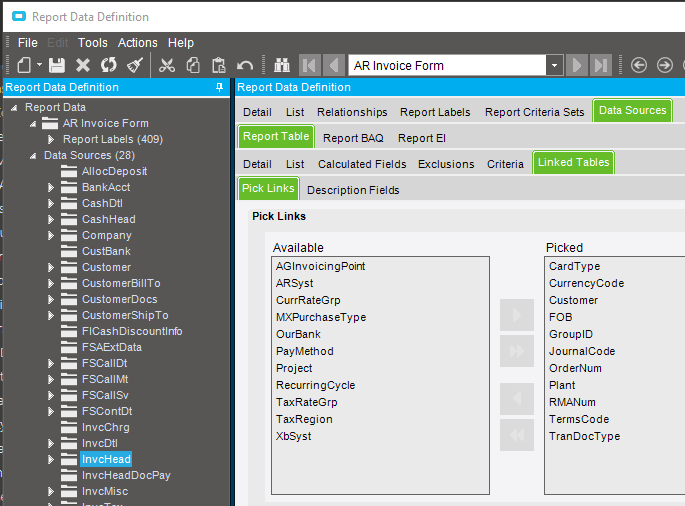Click the Paste clipboard icon
Image resolution: width=685 pixels, height=506 pixels.
[x=218, y=66]
